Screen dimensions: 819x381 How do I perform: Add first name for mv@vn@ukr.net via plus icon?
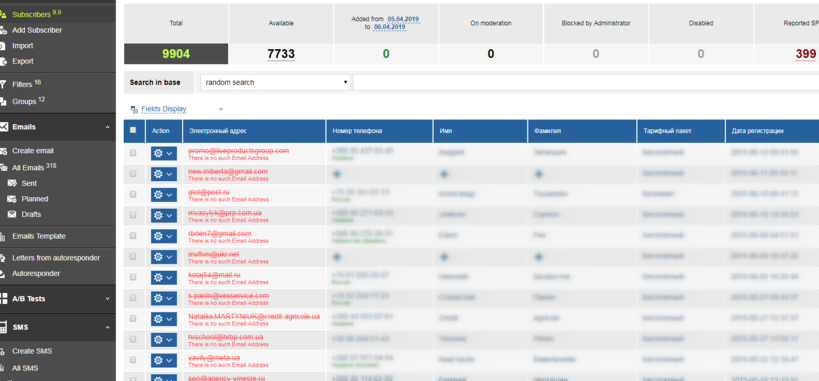click(x=444, y=257)
